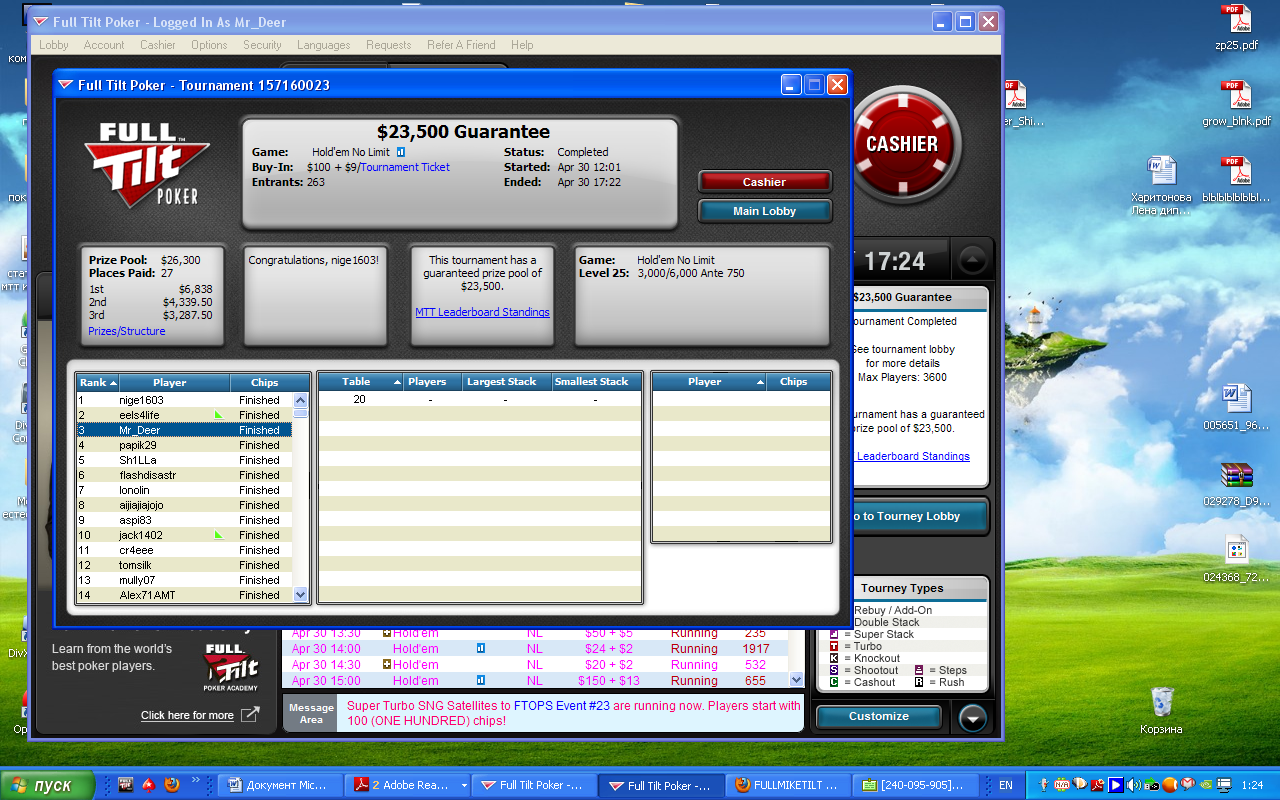Select player flashdisastr in the standings
The width and height of the screenshot is (1280, 800).
click(184, 475)
